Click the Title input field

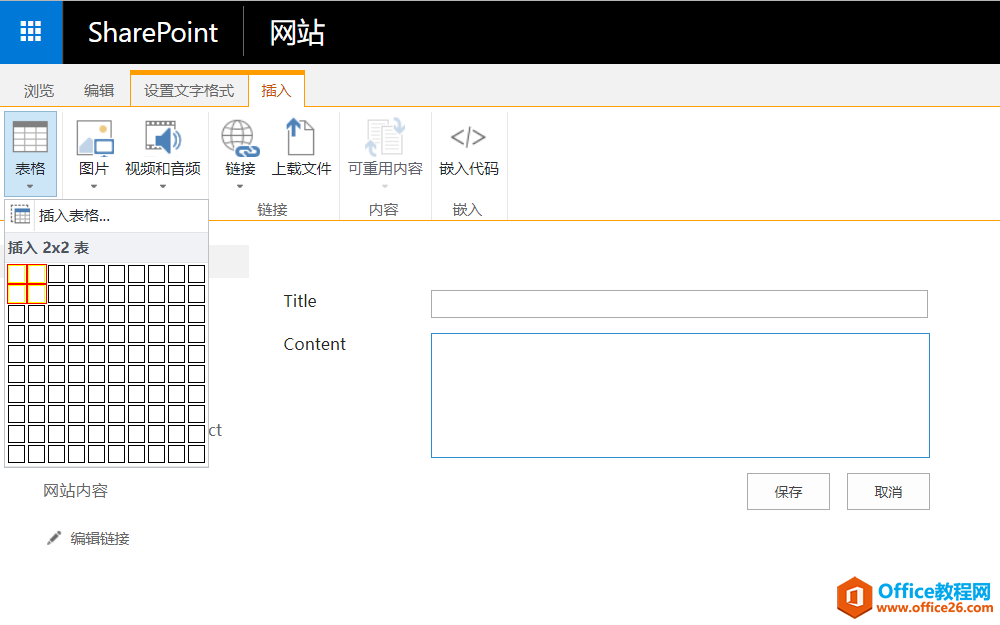(679, 303)
